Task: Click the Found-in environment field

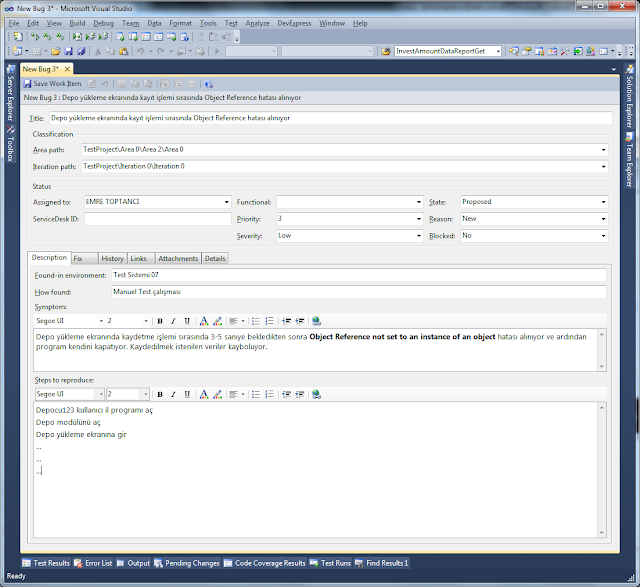Action: 359,275
